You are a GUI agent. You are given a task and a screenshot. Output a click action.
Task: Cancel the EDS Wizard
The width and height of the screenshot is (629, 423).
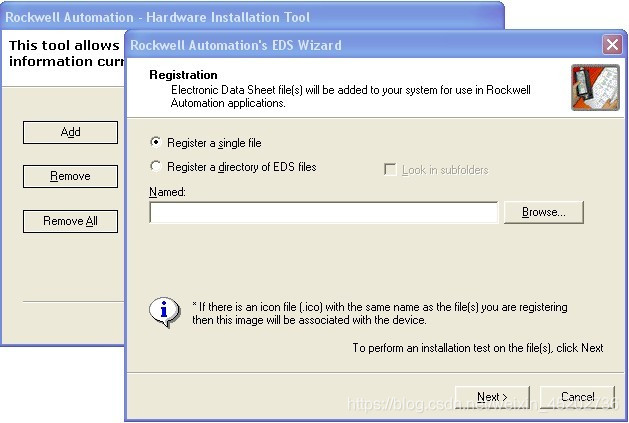click(577, 397)
